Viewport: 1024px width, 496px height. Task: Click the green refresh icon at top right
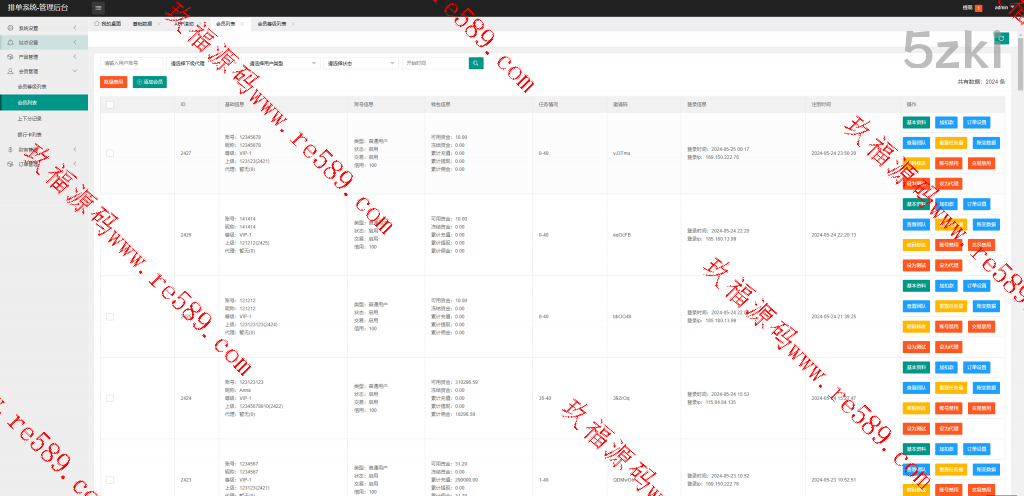1001,37
